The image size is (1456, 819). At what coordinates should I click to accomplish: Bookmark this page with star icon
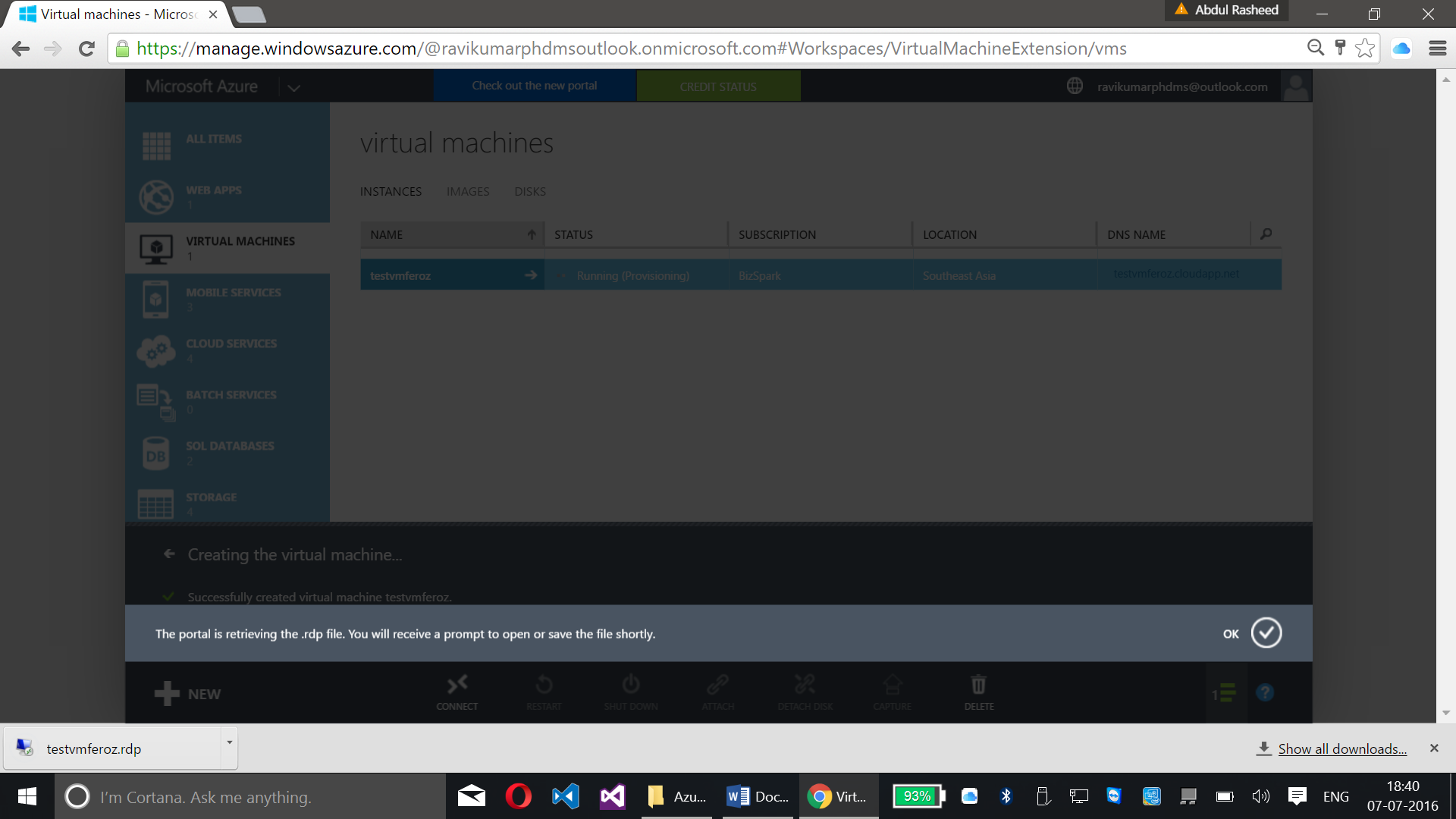[x=1365, y=48]
